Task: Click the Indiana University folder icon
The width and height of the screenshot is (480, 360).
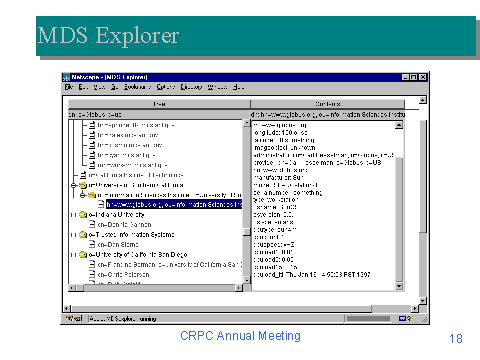Action: click(x=83, y=215)
